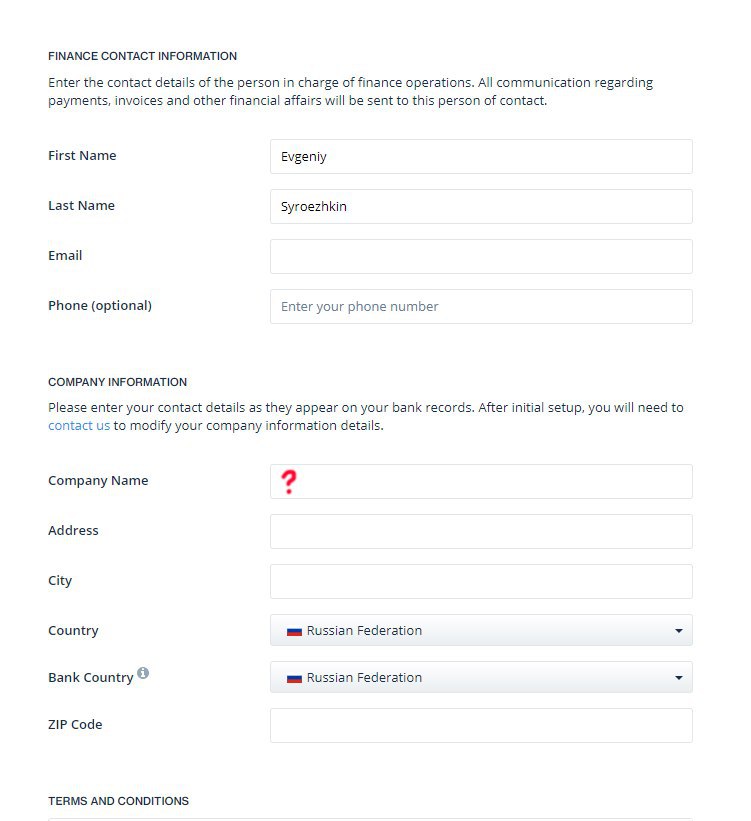Click the 'ZIP Code' label text
Image resolution: width=751 pixels, height=821 pixels.
[x=75, y=724]
